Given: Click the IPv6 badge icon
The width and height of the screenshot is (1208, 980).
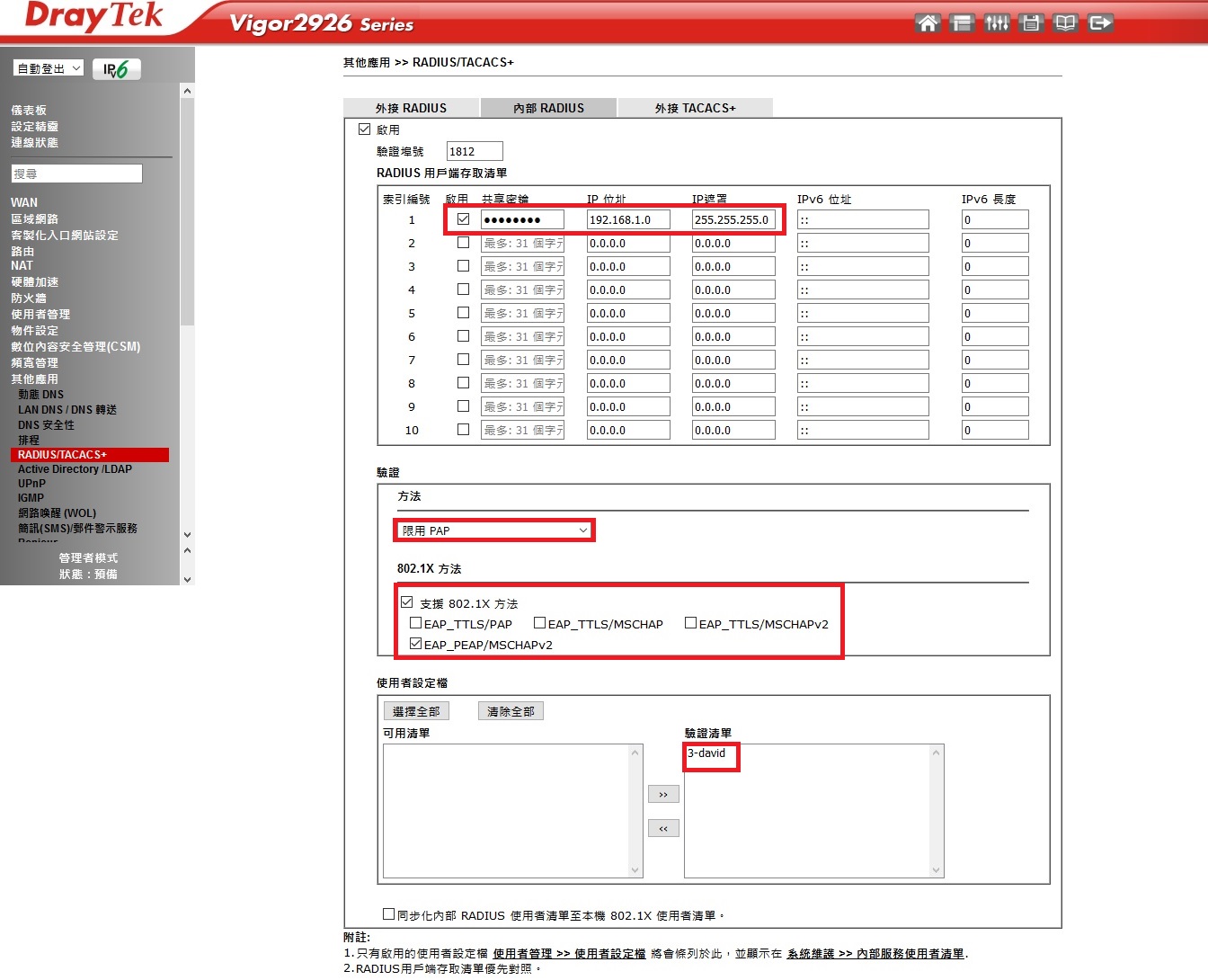Looking at the screenshot, I should tap(116, 69).
